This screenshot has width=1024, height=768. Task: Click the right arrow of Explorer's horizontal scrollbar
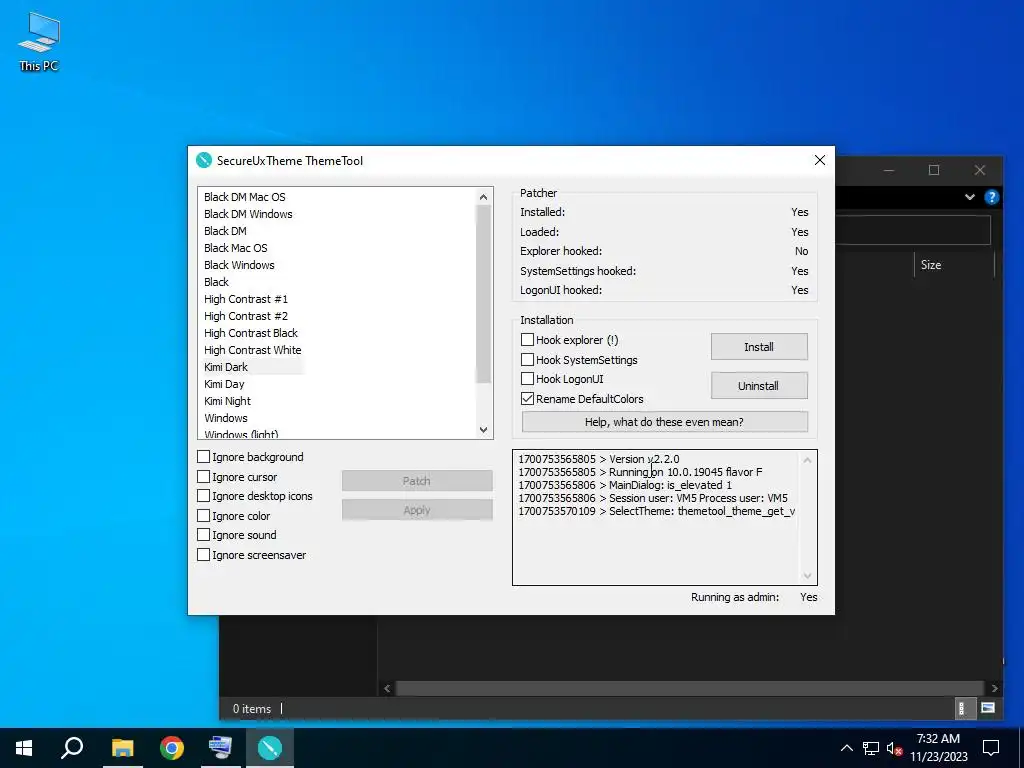tap(994, 688)
